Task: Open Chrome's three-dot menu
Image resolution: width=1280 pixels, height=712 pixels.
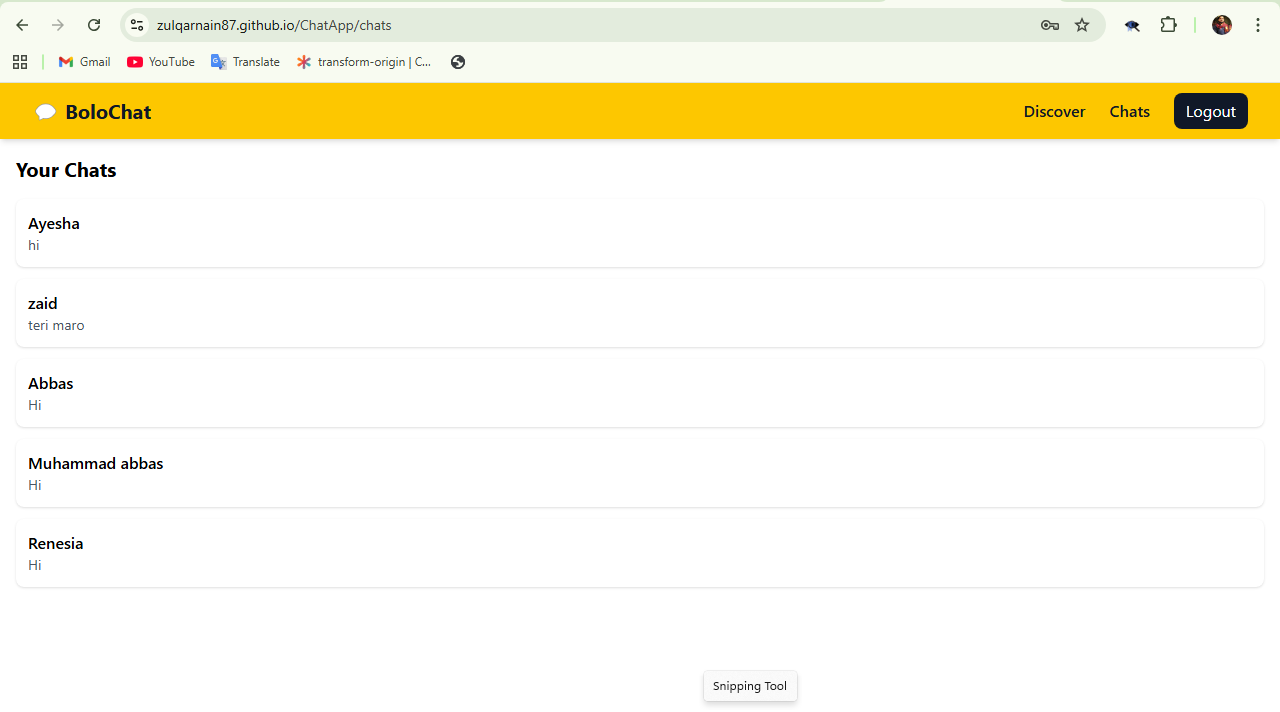Action: pos(1257,25)
